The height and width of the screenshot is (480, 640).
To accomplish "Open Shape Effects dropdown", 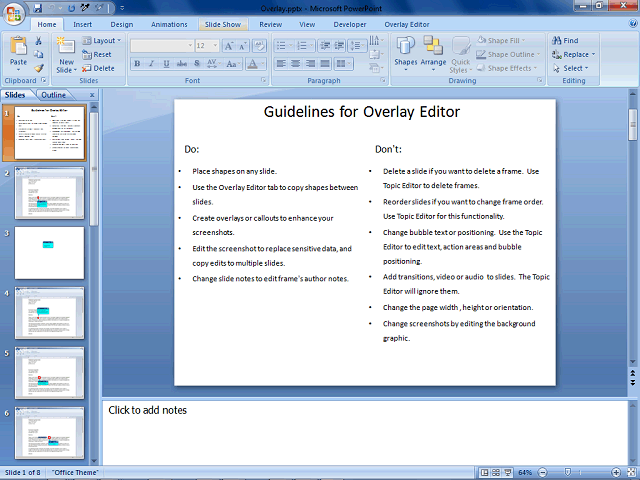I will 507,68.
